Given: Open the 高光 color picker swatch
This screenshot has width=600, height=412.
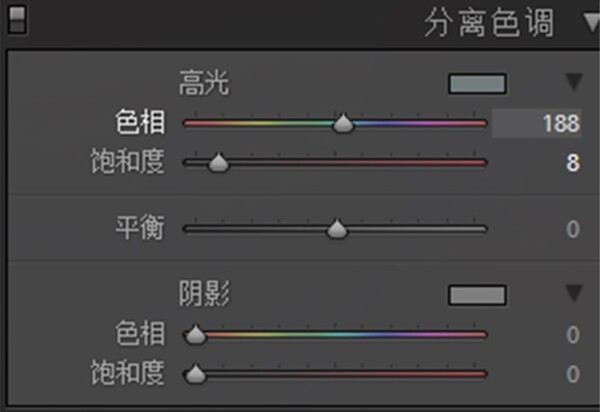Looking at the screenshot, I should (477, 84).
